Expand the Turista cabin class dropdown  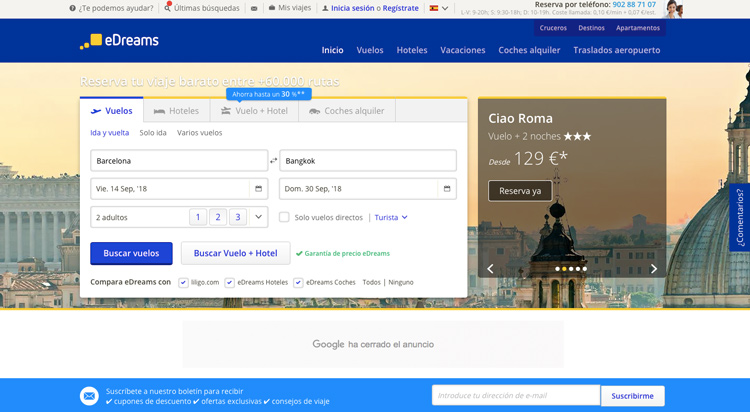391,217
